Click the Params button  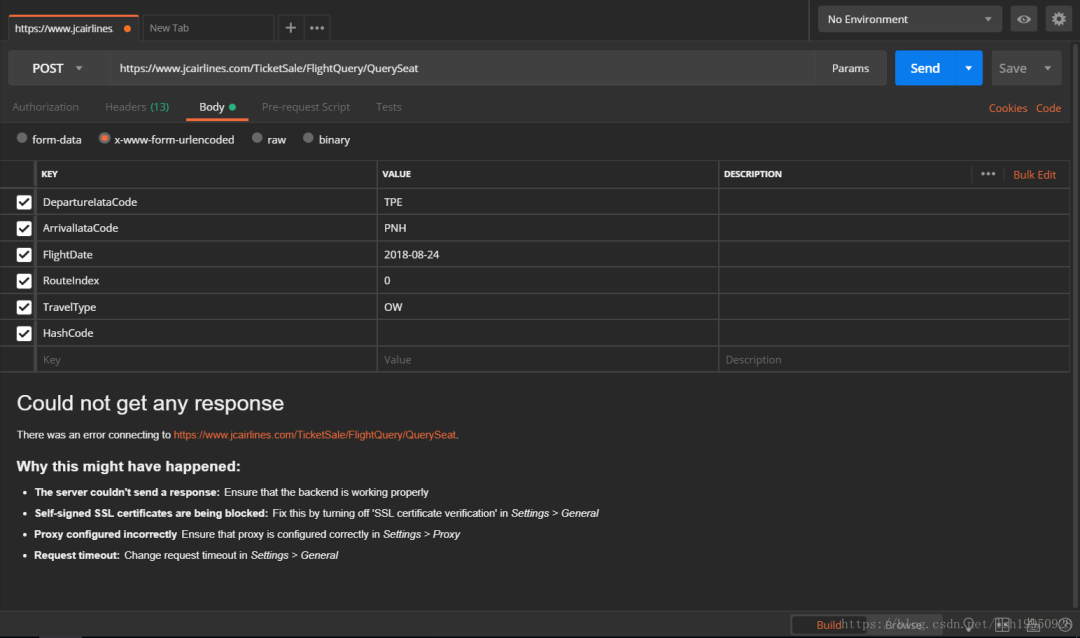coord(850,68)
